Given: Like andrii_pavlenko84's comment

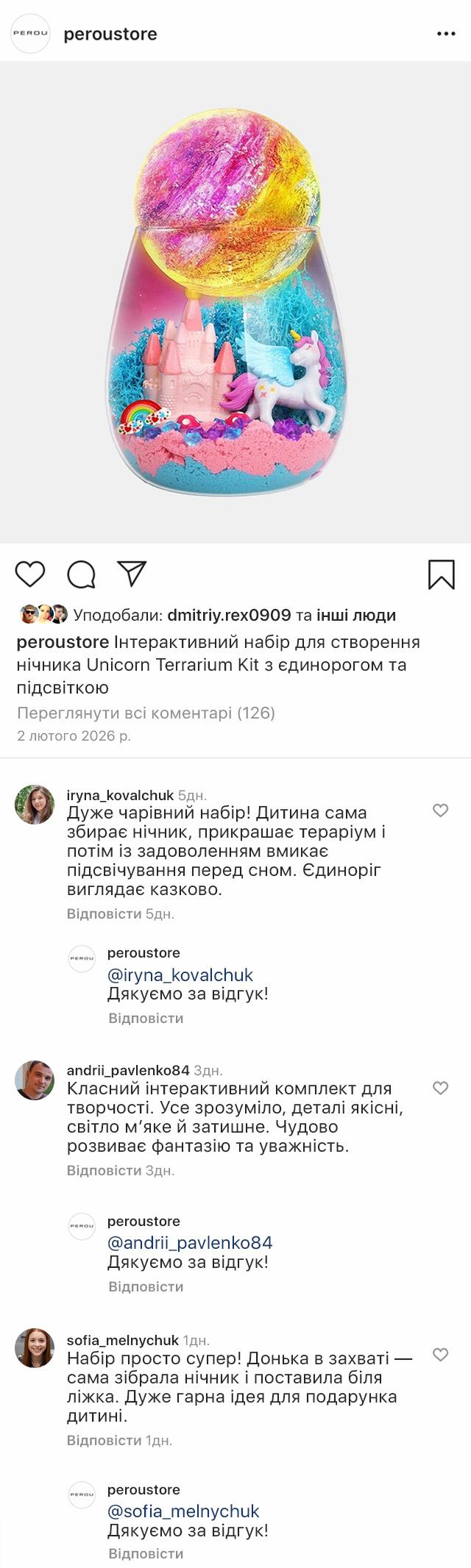Looking at the screenshot, I should [440, 1088].
